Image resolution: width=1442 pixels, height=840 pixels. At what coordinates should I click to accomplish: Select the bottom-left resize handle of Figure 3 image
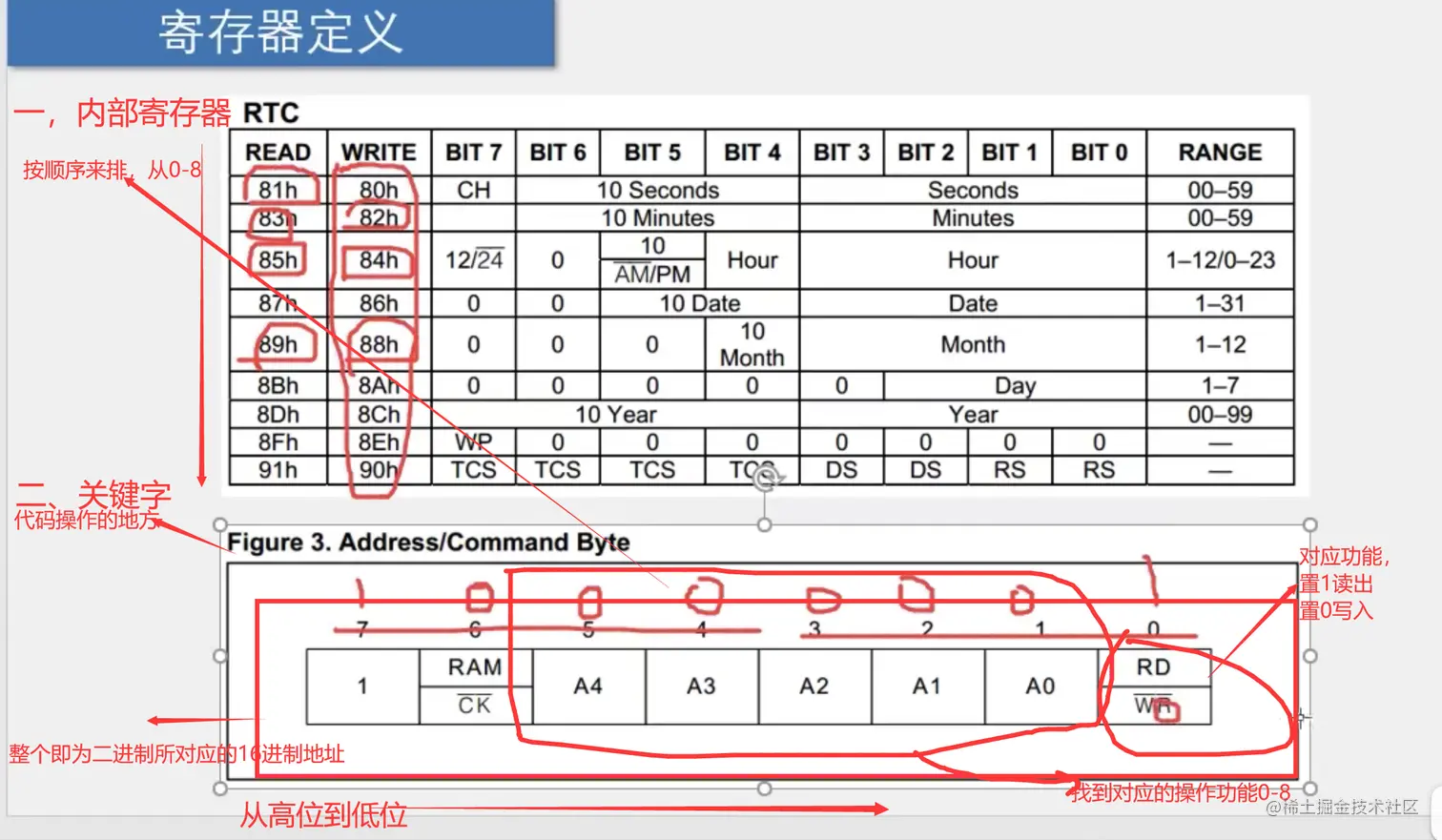click(x=220, y=789)
